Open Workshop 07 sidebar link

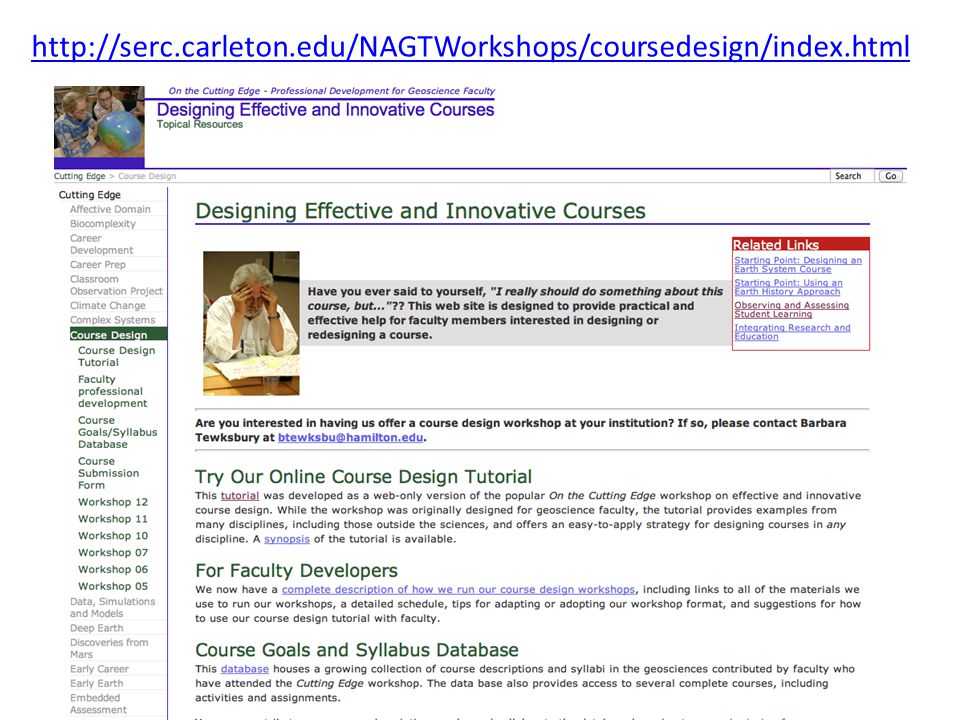pos(113,553)
